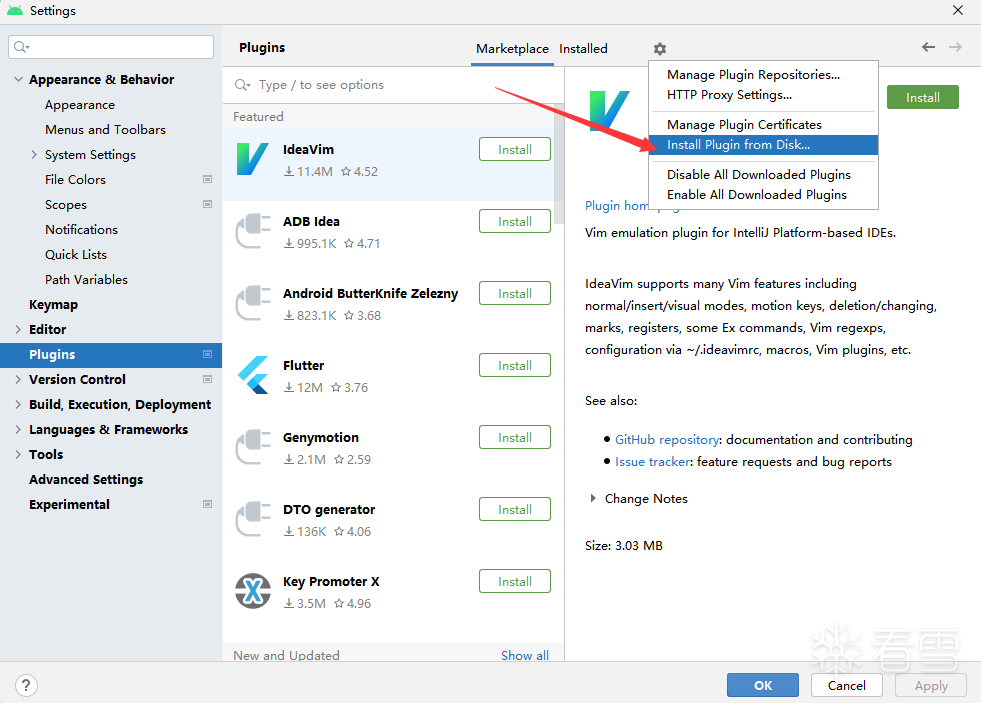Click the green Install button in details pane
The height and width of the screenshot is (703, 981).
(x=923, y=98)
